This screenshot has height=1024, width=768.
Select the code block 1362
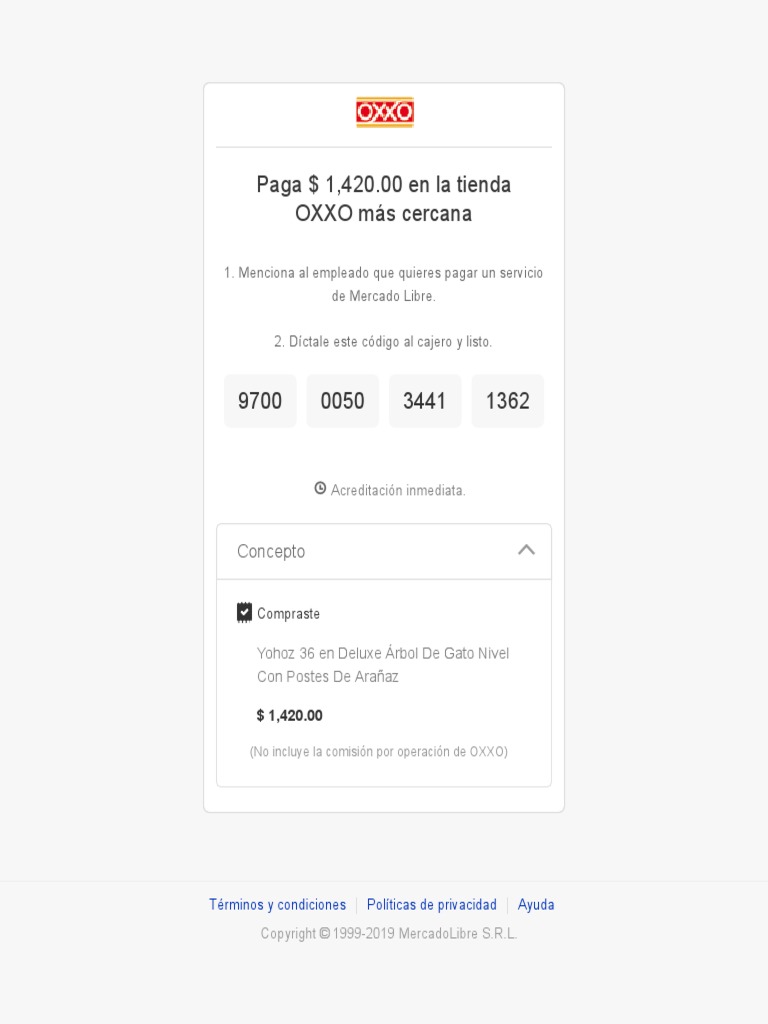[x=507, y=401]
